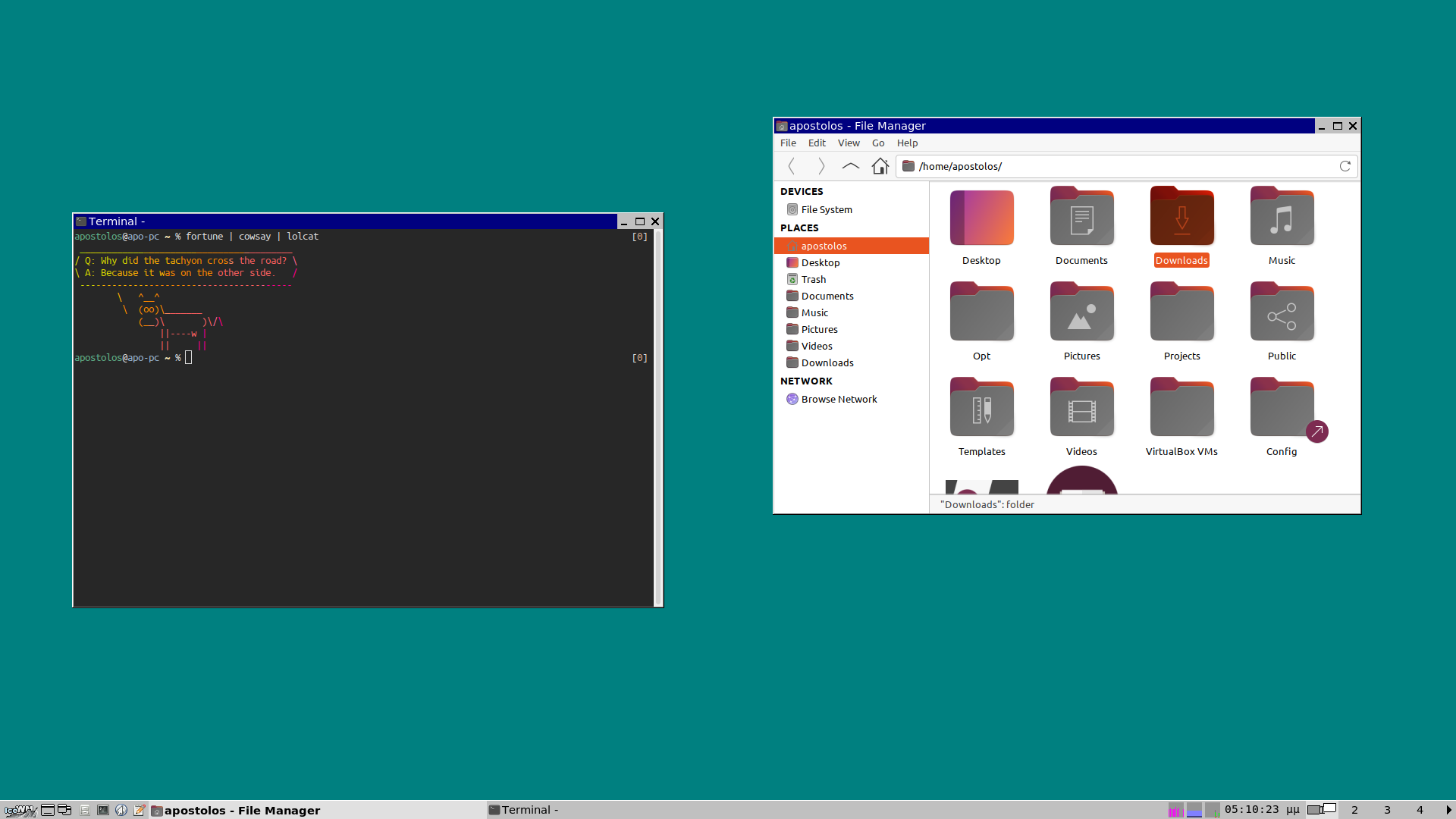The height and width of the screenshot is (819, 1456).
Task: Launch terminal from taskbar quick-launch icon
Action: [103, 810]
